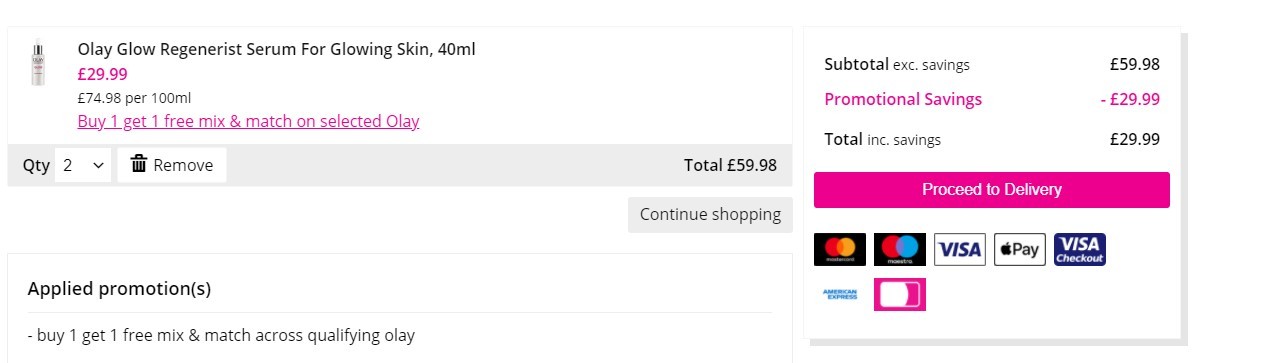Viewport: 1278px width, 363px height.
Task: Click the Continue shopping button
Action: tap(710, 214)
